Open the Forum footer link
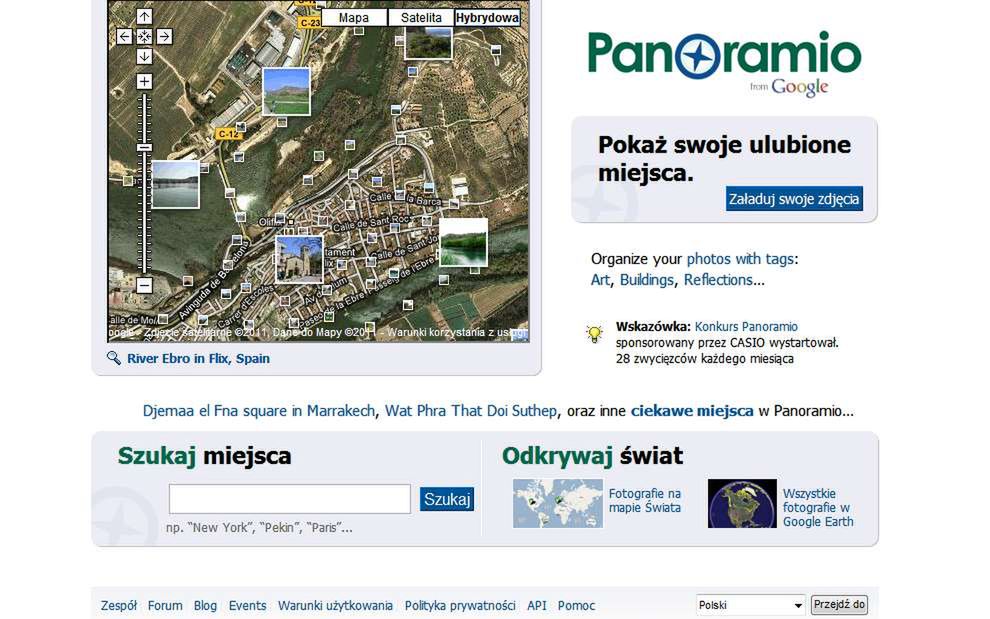990x619 pixels. tap(165, 606)
